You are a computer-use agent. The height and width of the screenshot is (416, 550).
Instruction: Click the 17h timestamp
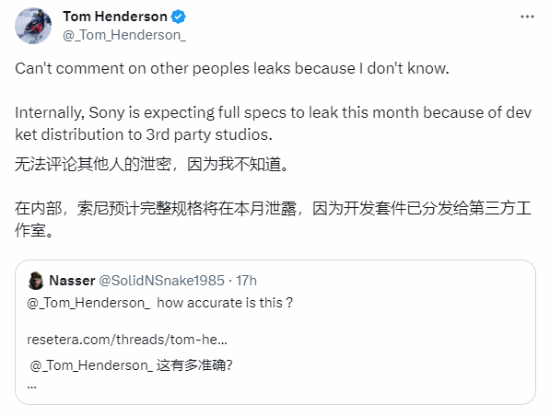point(246,281)
